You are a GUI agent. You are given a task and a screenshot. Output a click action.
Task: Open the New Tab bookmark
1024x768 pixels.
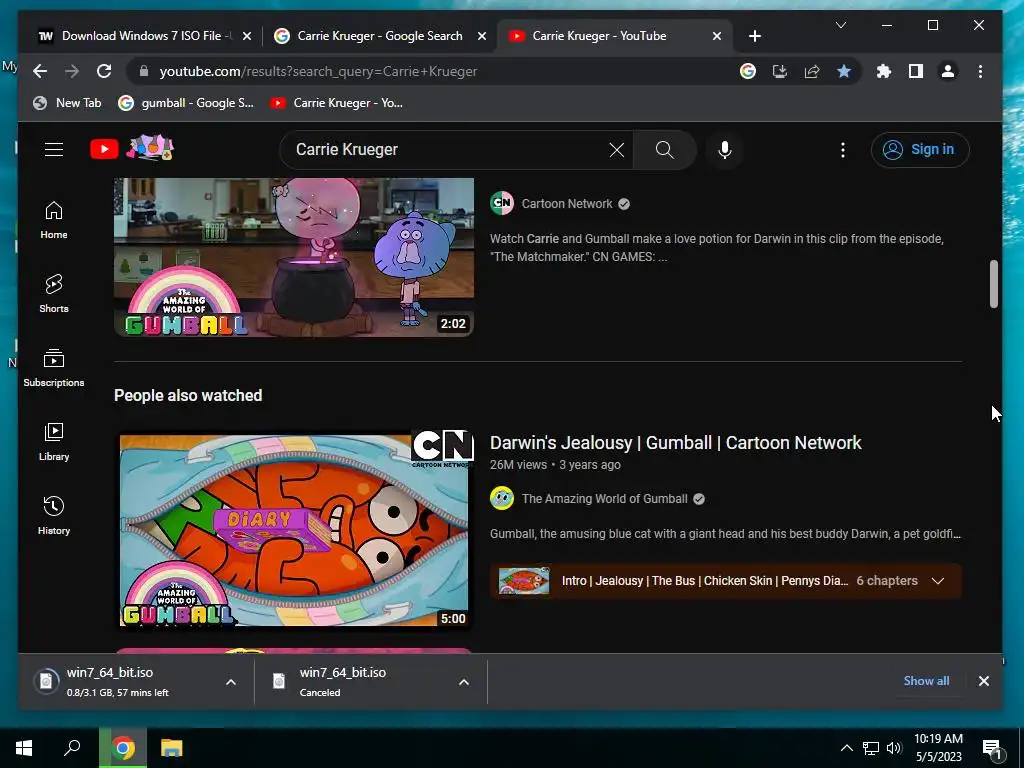[67, 103]
